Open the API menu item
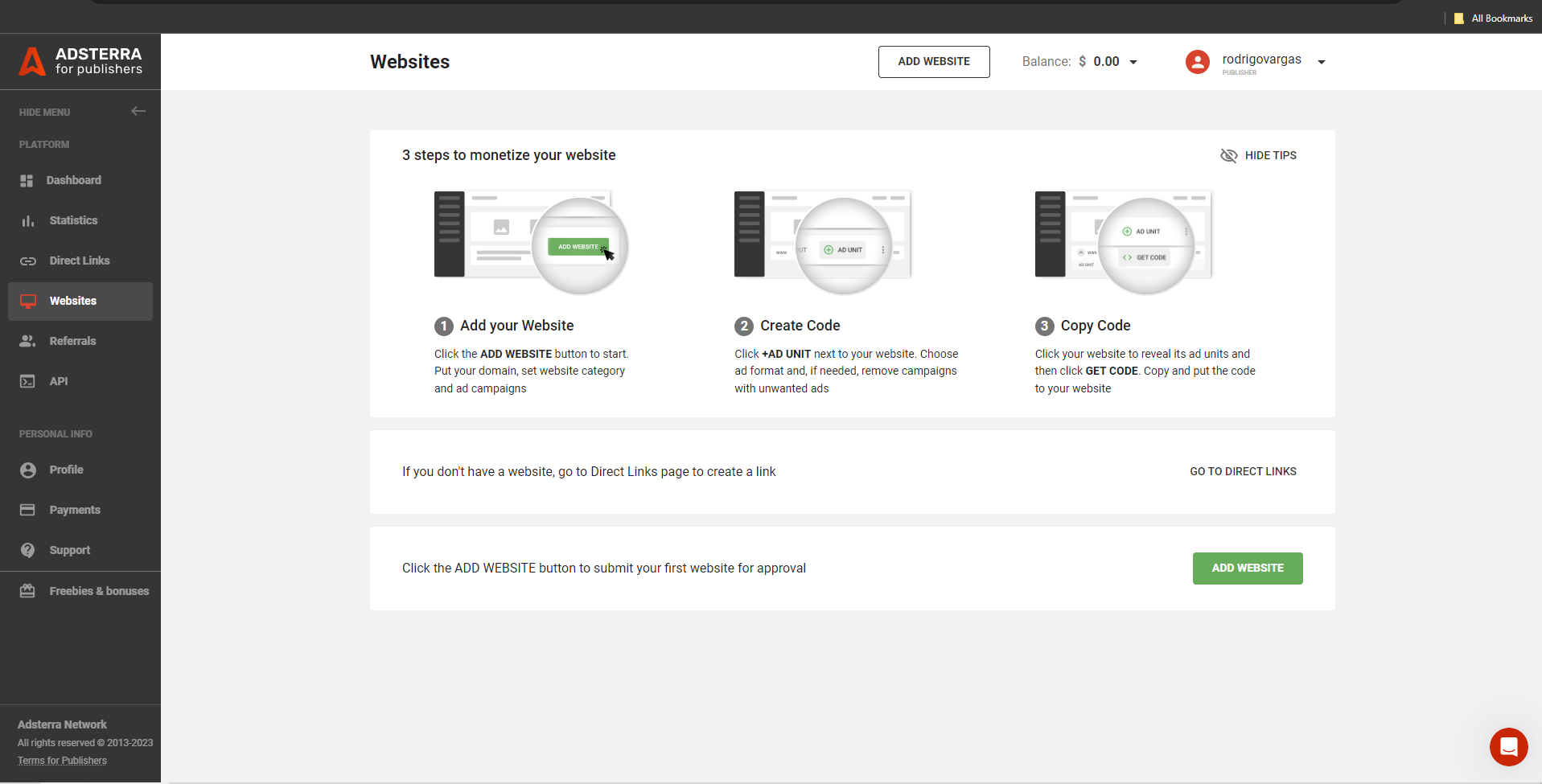 pyautogui.click(x=80, y=382)
